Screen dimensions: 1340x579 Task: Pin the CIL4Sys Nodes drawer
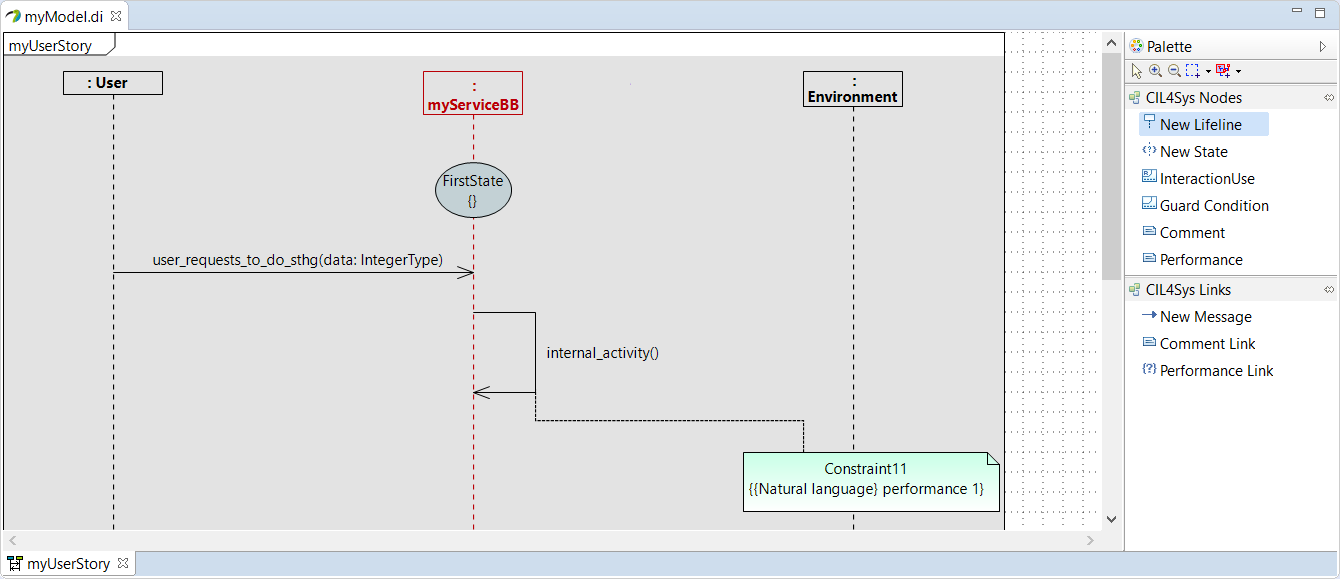1329,98
